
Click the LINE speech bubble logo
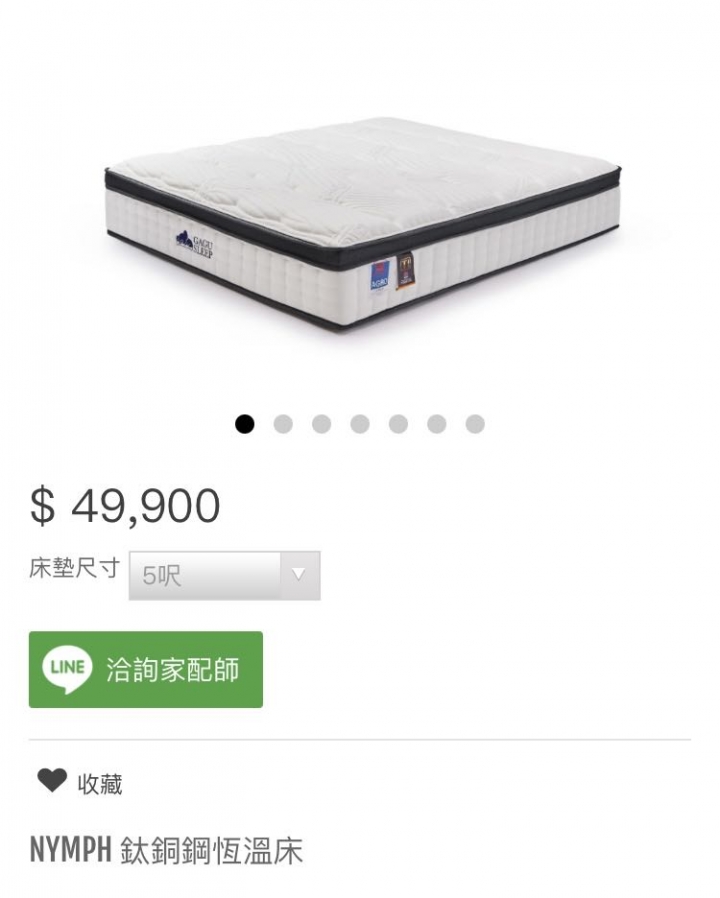pos(67,669)
